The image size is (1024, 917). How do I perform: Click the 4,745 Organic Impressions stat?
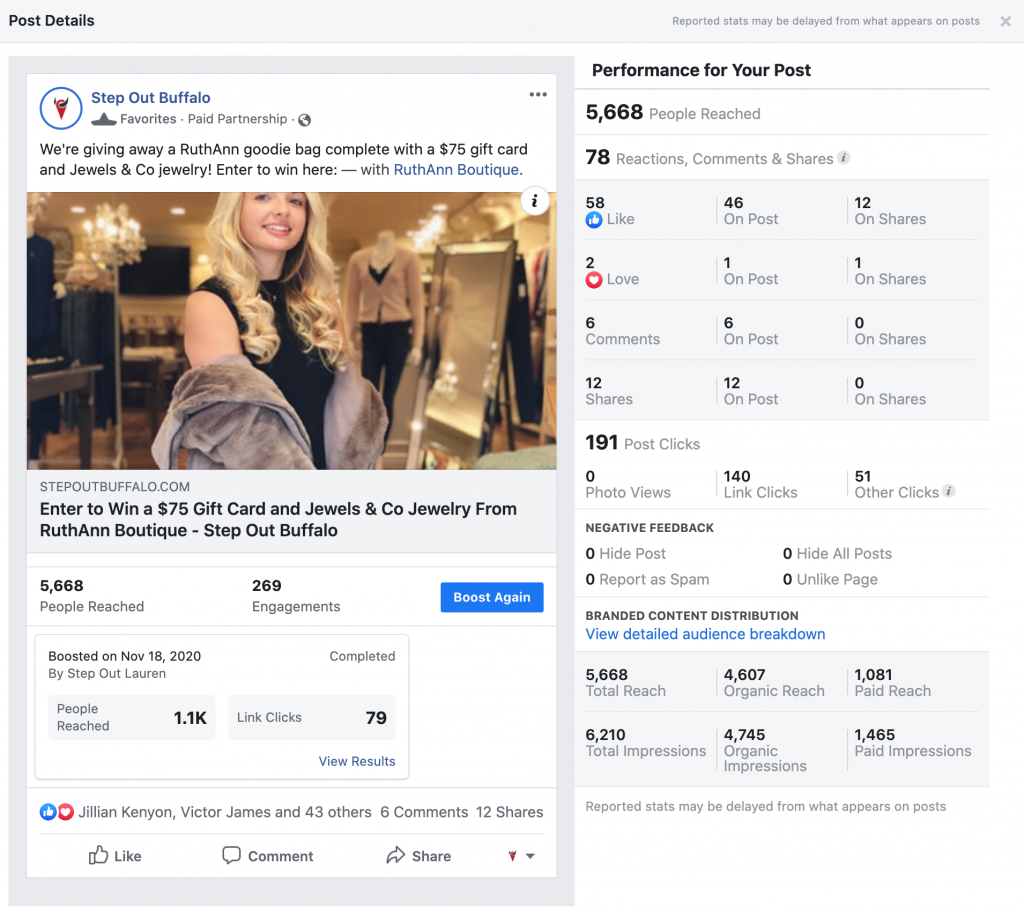coord(765,750)
